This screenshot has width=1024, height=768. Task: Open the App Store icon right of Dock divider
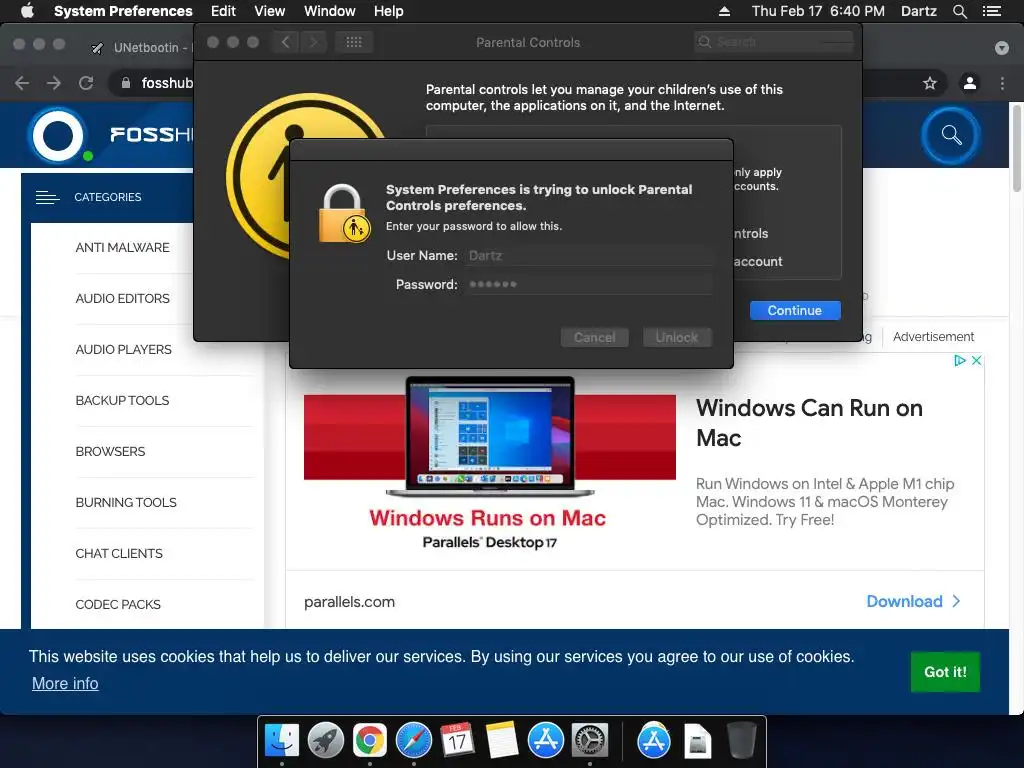pos(654,740)
